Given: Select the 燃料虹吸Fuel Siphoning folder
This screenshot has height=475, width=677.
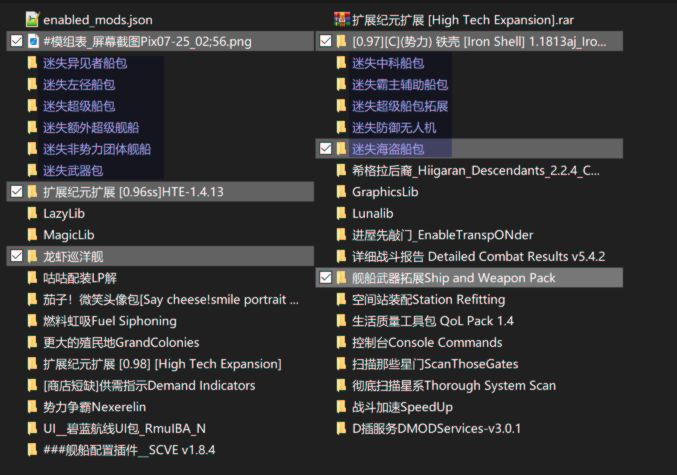Looking at the screenshot, I should (x=110, y=321).
